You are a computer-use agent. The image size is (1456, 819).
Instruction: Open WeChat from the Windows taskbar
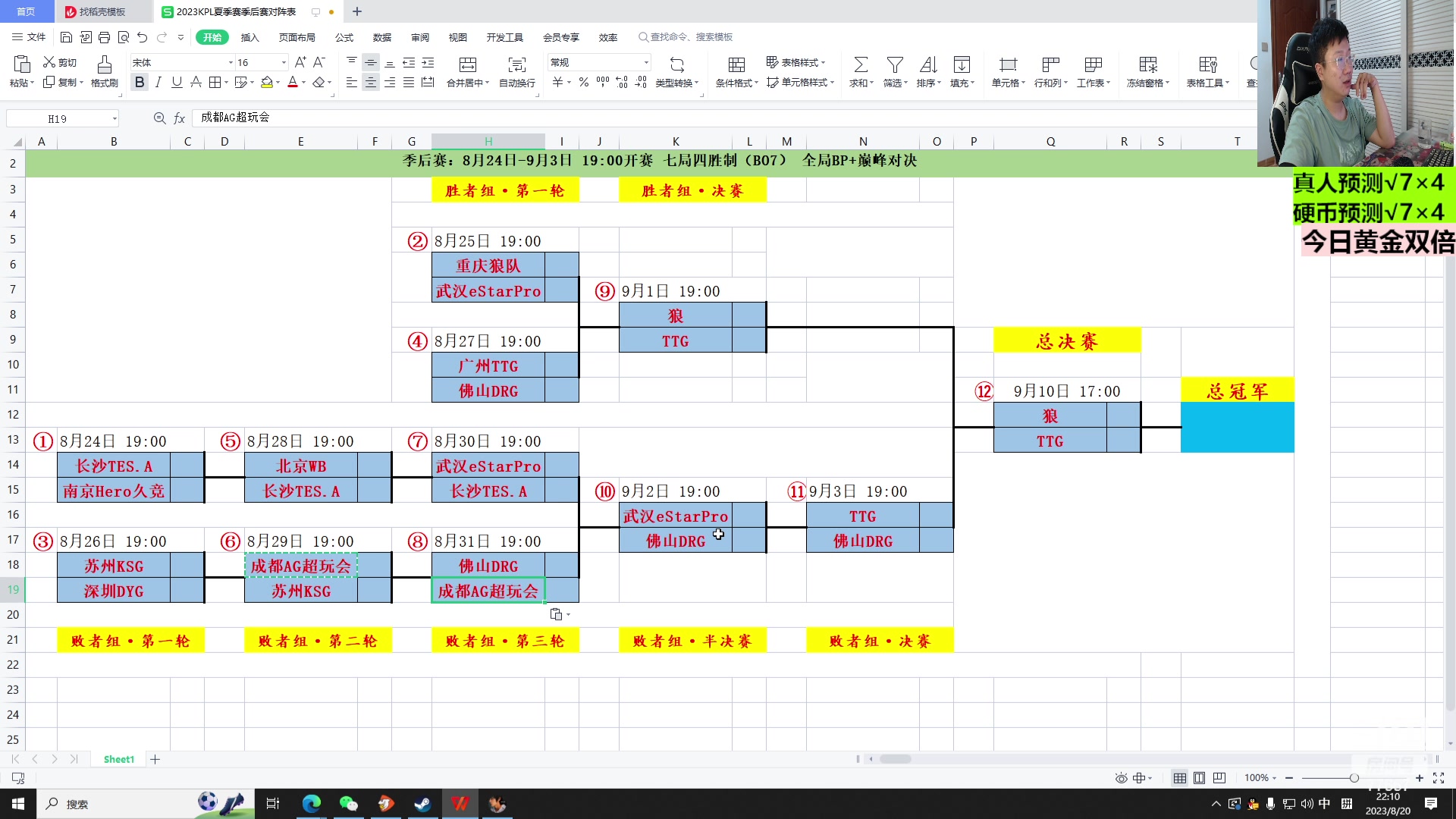click(x=348, y=804)
